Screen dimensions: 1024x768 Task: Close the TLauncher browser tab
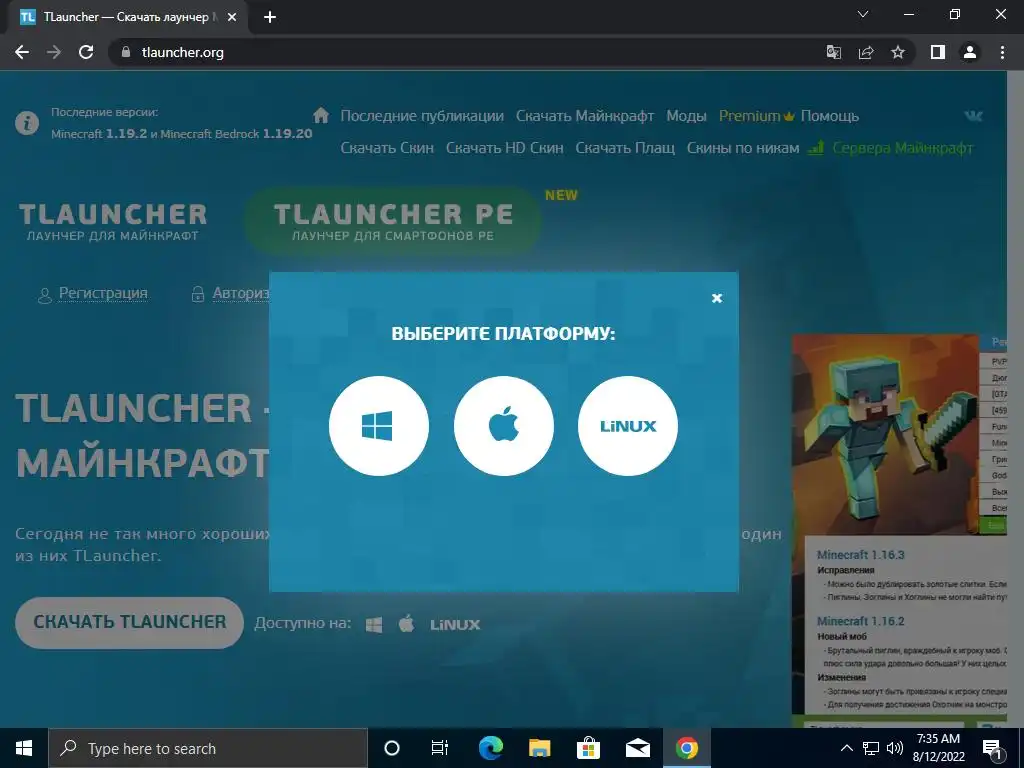click(232, 17)
